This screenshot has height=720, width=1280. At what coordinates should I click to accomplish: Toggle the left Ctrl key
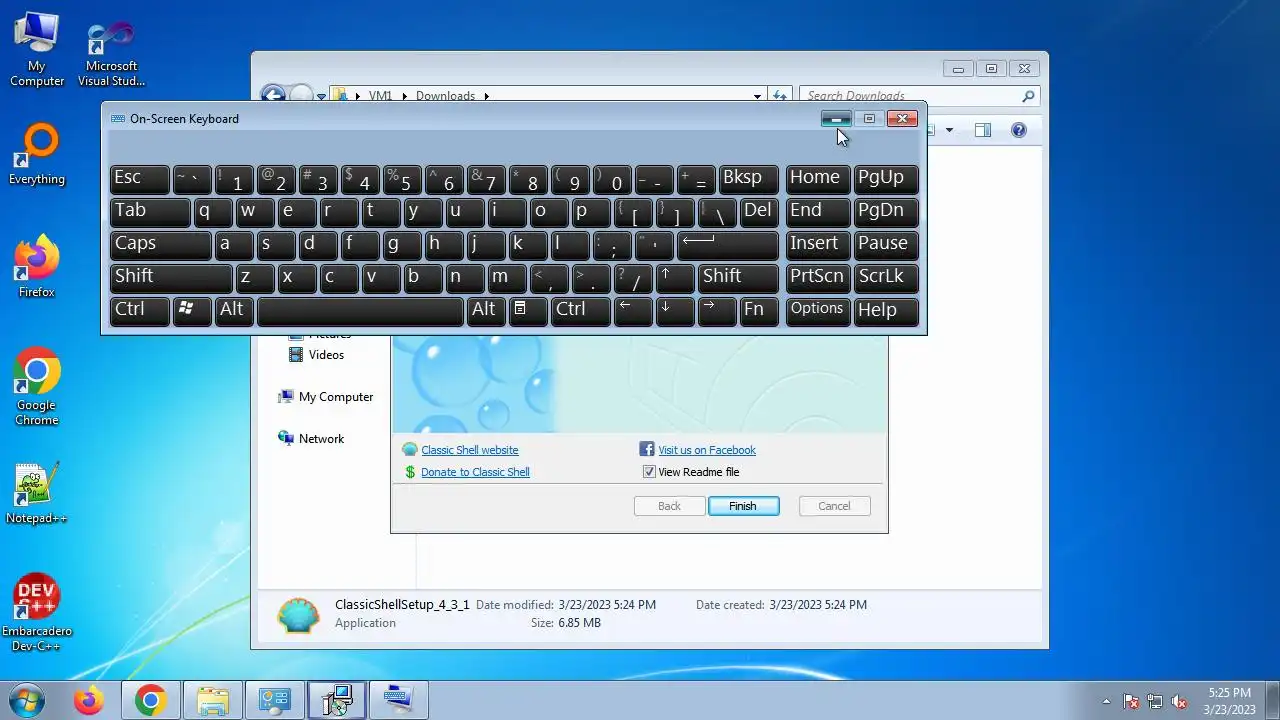[139, 311]
